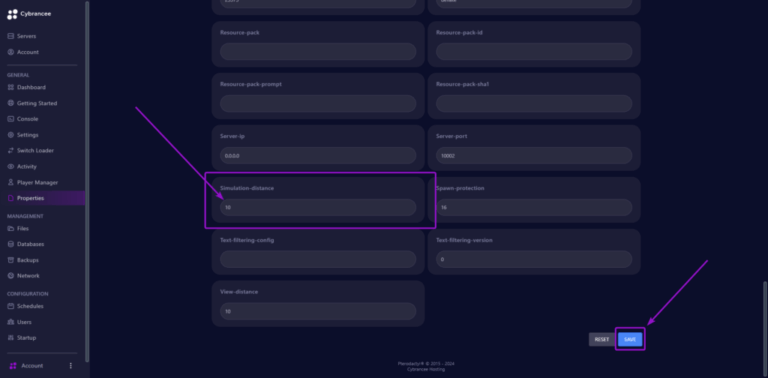Click the Simulation-distance label text
This screenshot has height=378, width=768.
[247, 188]
